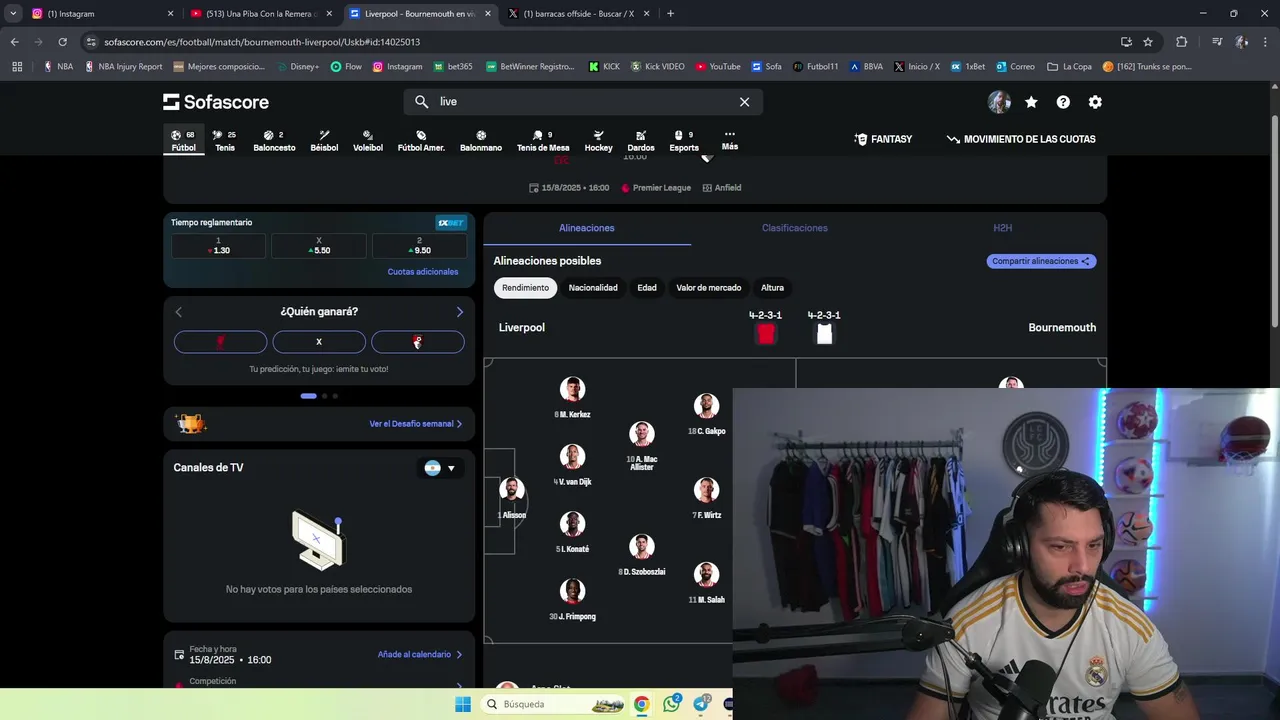Open Ver el Desafío semanal link
Viewport: 1280px width, 720px height.
(415, 424)
